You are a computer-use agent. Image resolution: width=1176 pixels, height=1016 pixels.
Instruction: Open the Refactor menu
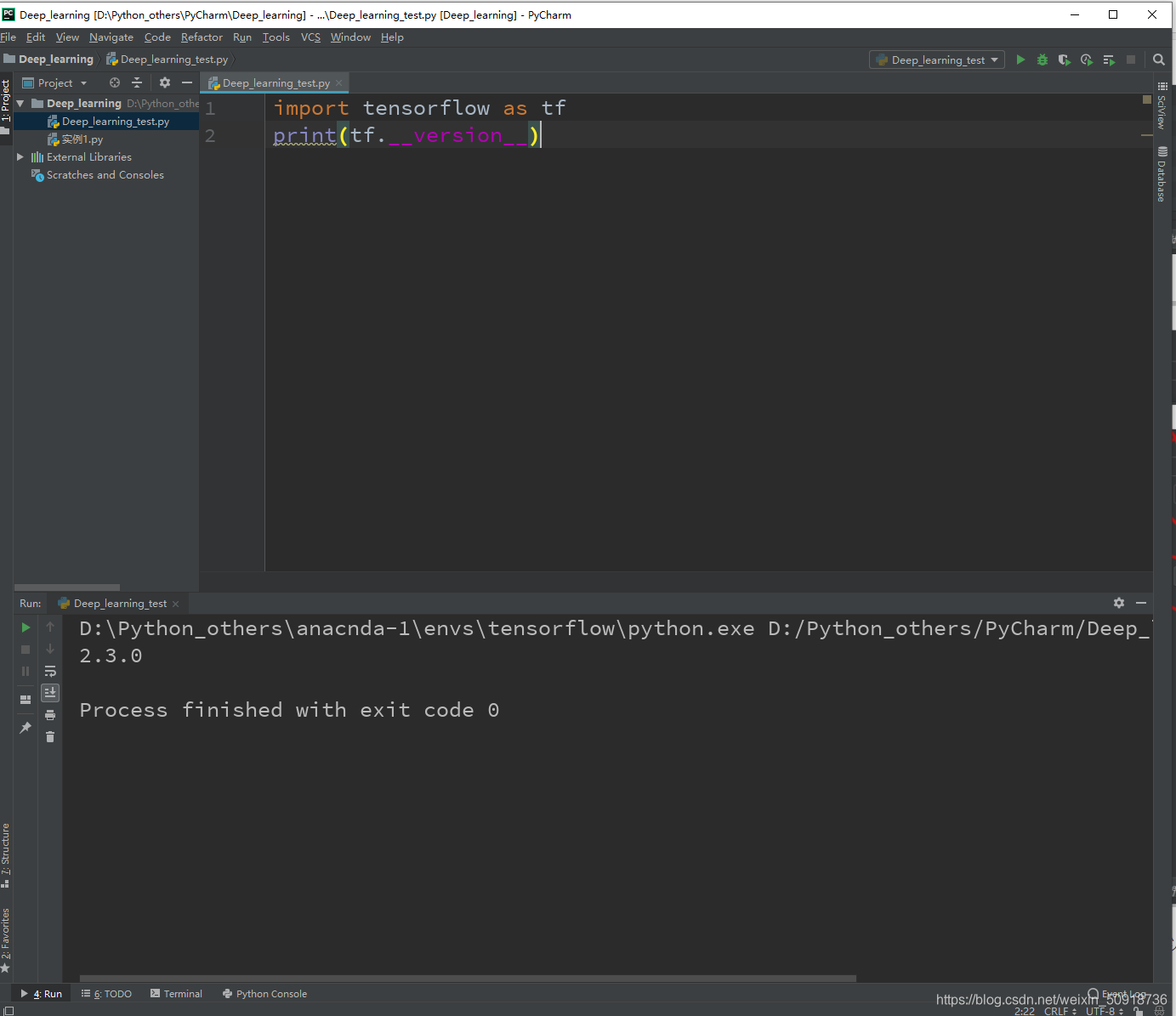pyautogui.click(x=202, y=37)
